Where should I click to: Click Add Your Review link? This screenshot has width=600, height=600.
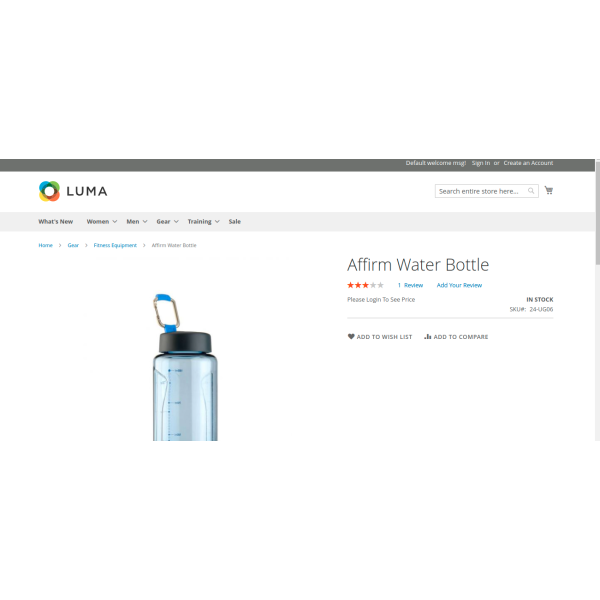tap(459, 285)
